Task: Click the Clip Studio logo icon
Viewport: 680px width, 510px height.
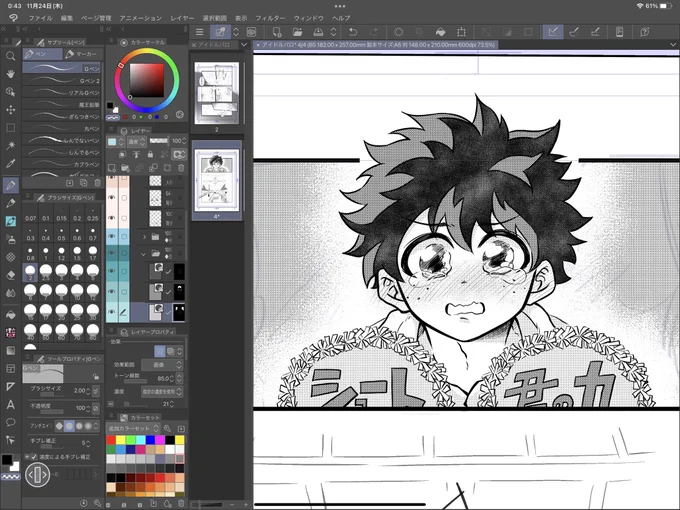Action: tap(13, 18)
